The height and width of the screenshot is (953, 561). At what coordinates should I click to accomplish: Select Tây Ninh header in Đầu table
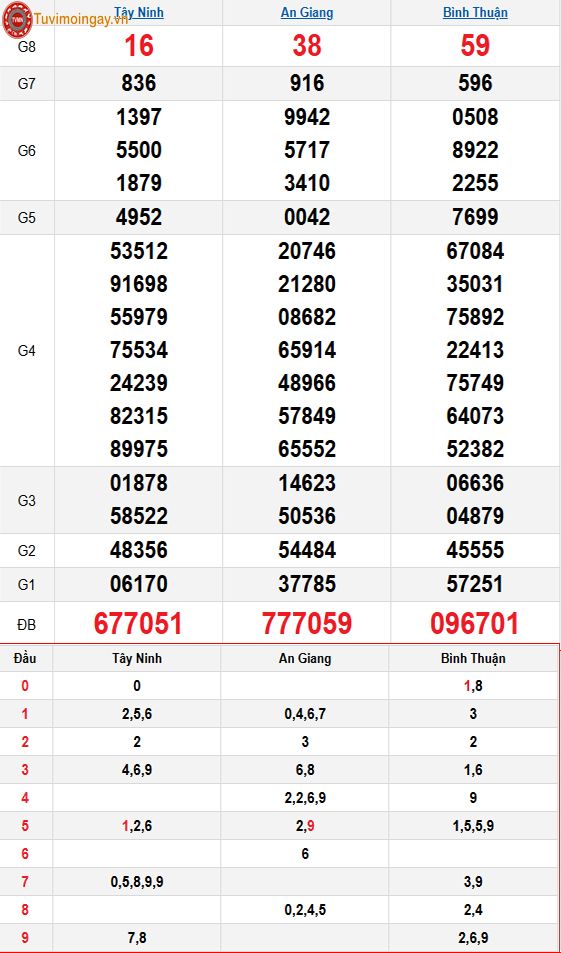click(137, 658)
